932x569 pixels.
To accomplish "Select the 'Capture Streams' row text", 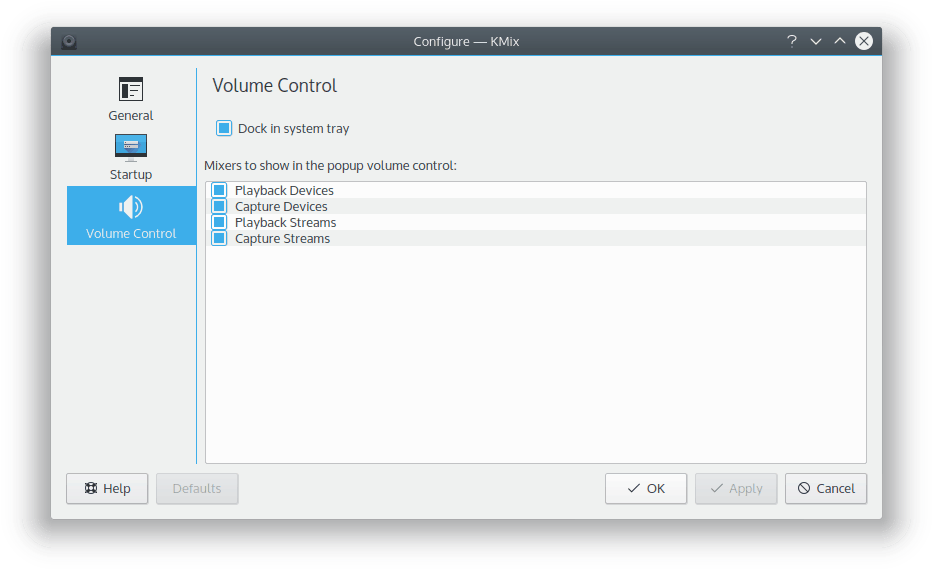I will (x=282, y=238).
